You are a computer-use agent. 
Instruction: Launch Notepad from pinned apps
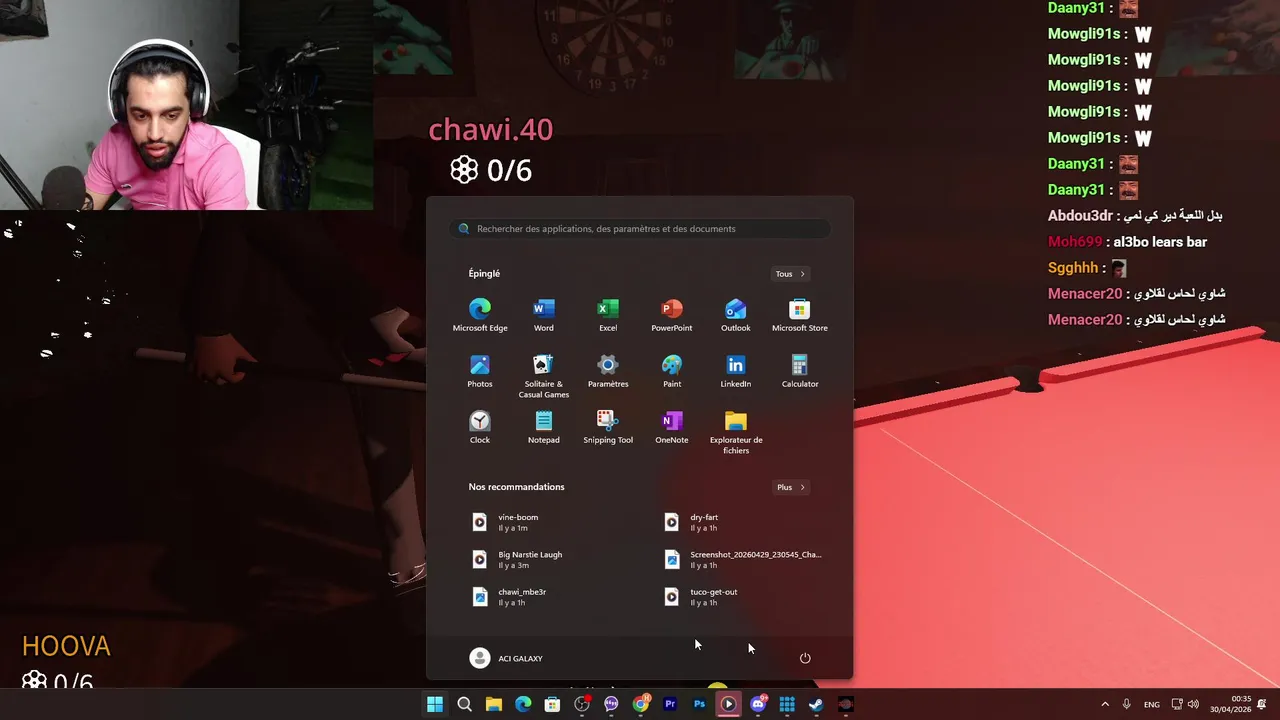point(544,427)
